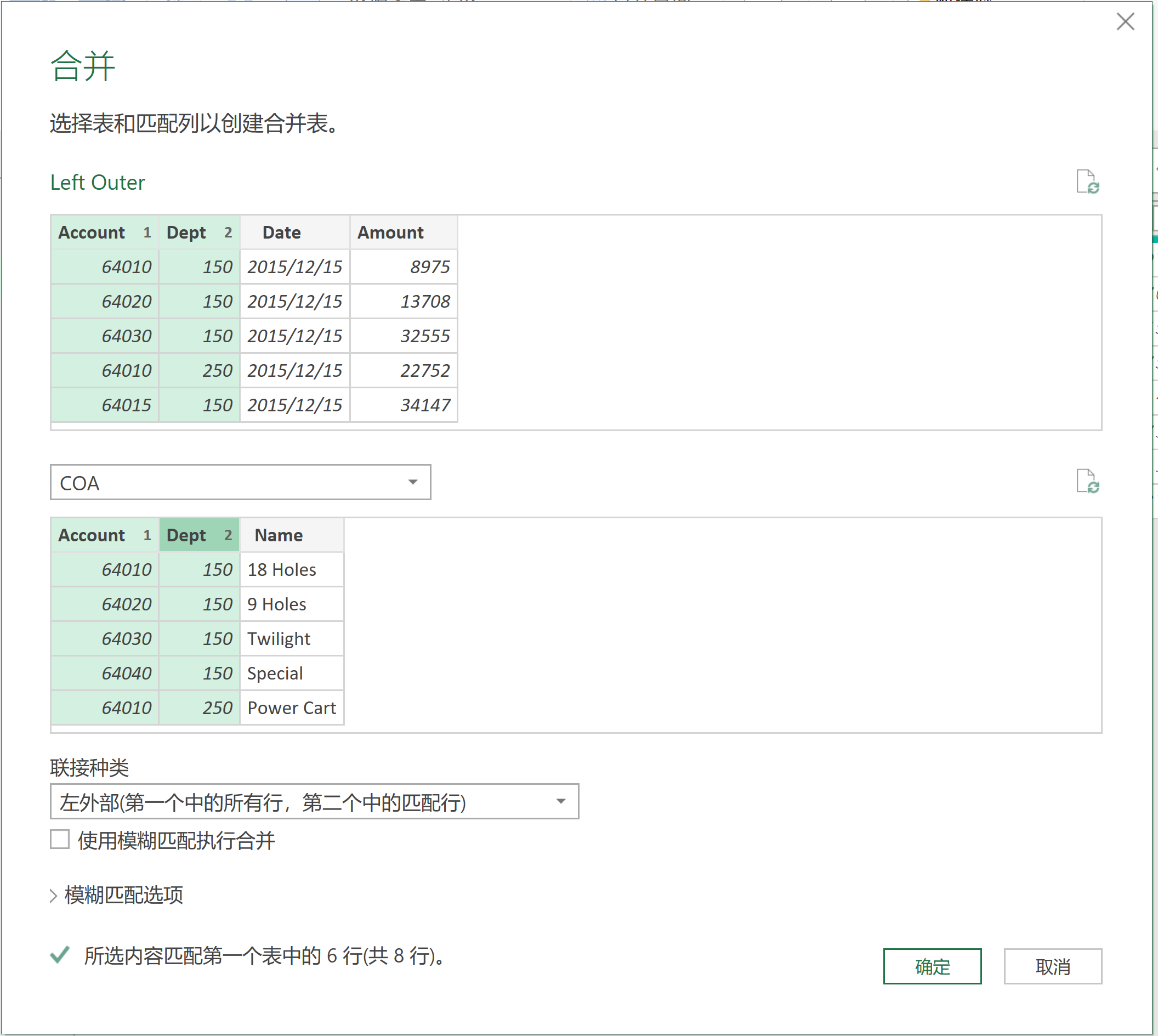Click refresh preview icon beside COA dropdown

click(x=1087, y=482)
